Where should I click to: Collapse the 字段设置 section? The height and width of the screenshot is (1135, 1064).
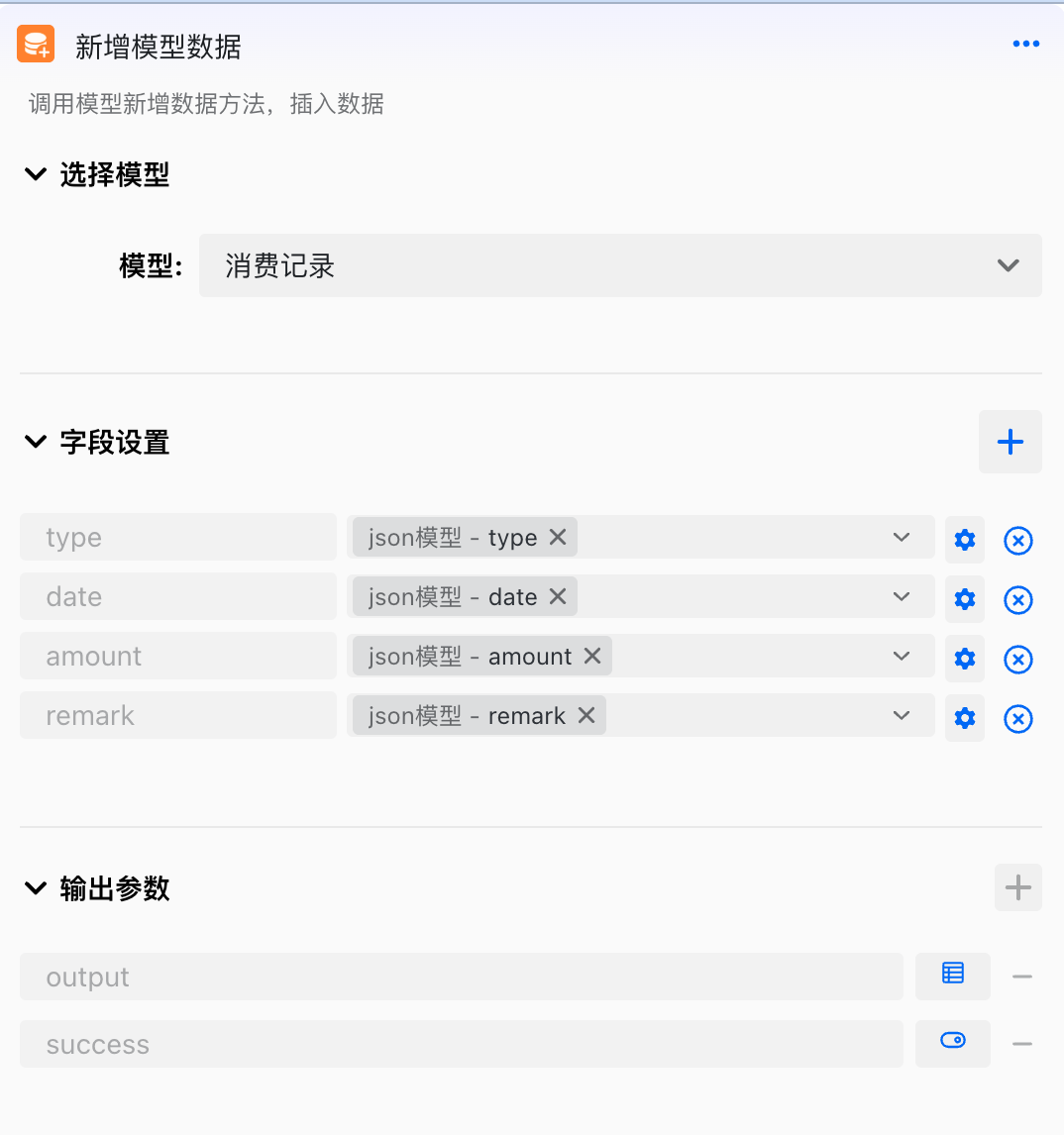click(x=36, y=442)
